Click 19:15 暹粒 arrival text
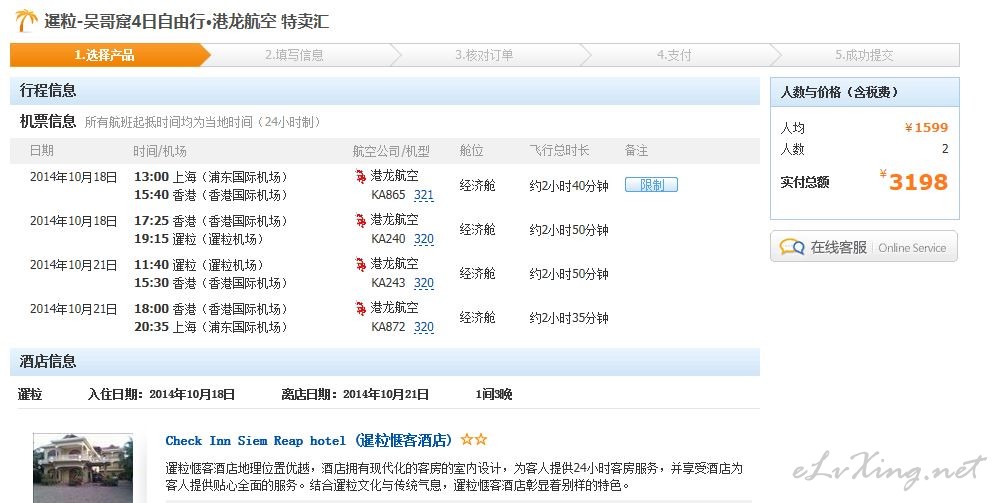This screenshot has width=997, height=503. (198, 239)
